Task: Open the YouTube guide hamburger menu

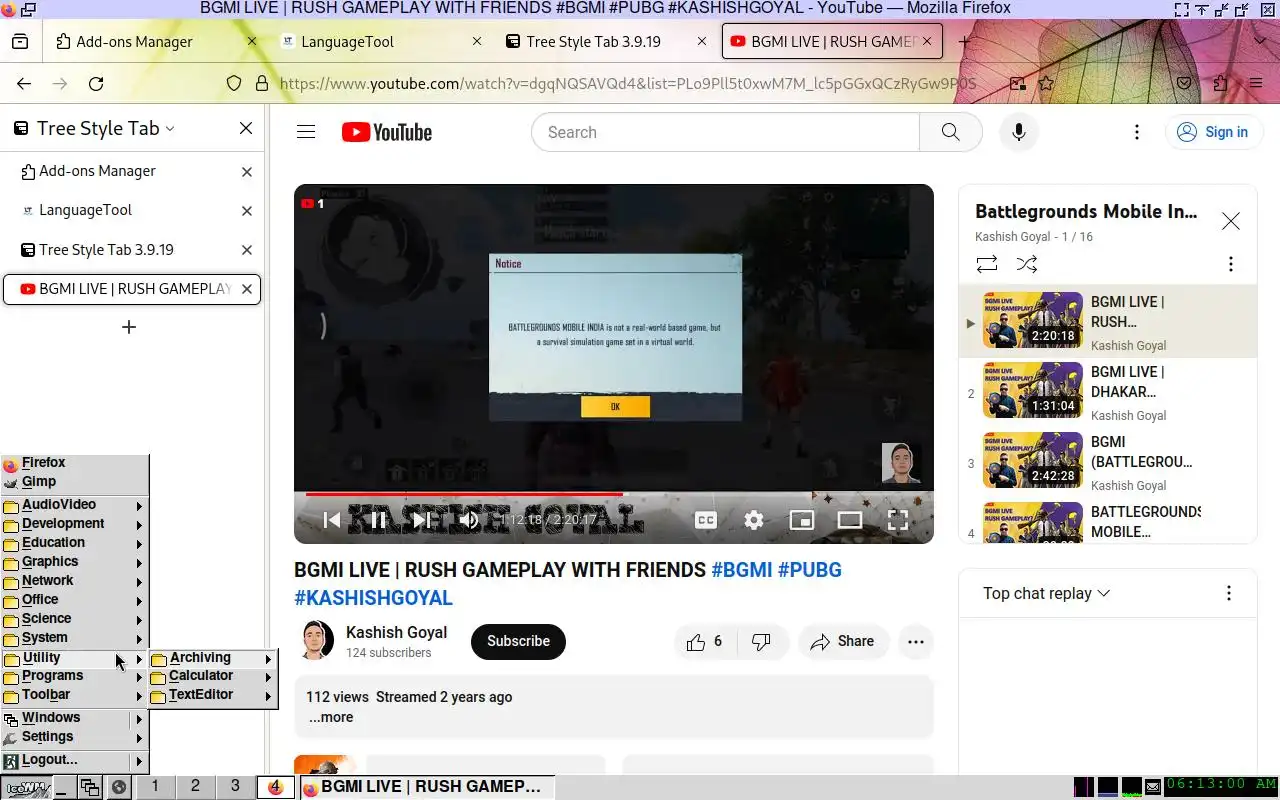Action: coord(306,132)
